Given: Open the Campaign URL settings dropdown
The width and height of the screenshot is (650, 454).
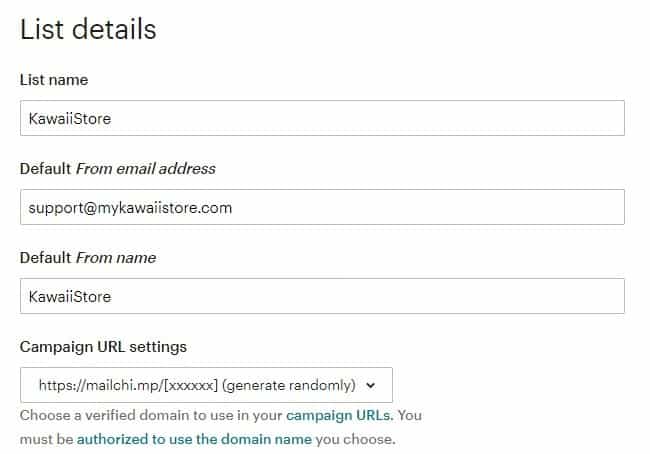Looking at the screenshot, I should (x=206, y=385).
